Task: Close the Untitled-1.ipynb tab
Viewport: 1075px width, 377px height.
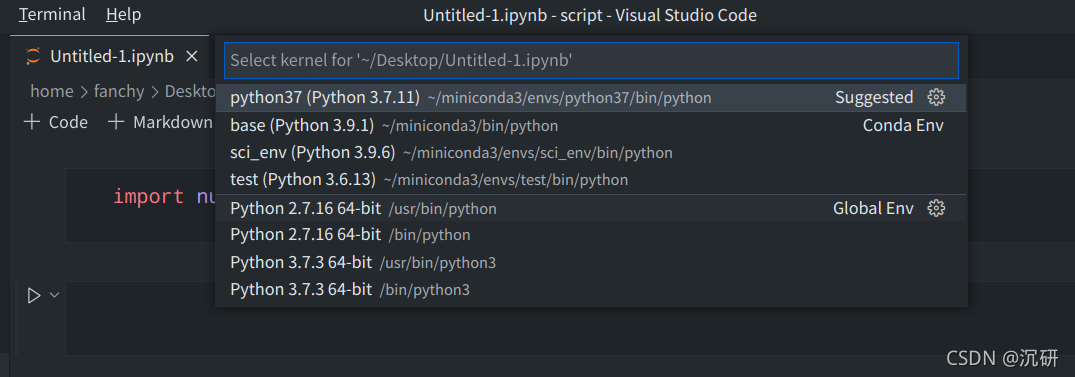Action: pyautogui.click(x=192, y=56)
